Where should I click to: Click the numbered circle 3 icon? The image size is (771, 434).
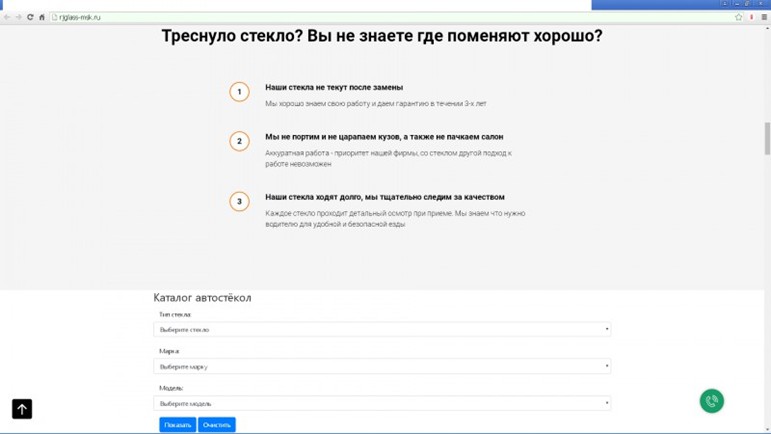point(239,202)
